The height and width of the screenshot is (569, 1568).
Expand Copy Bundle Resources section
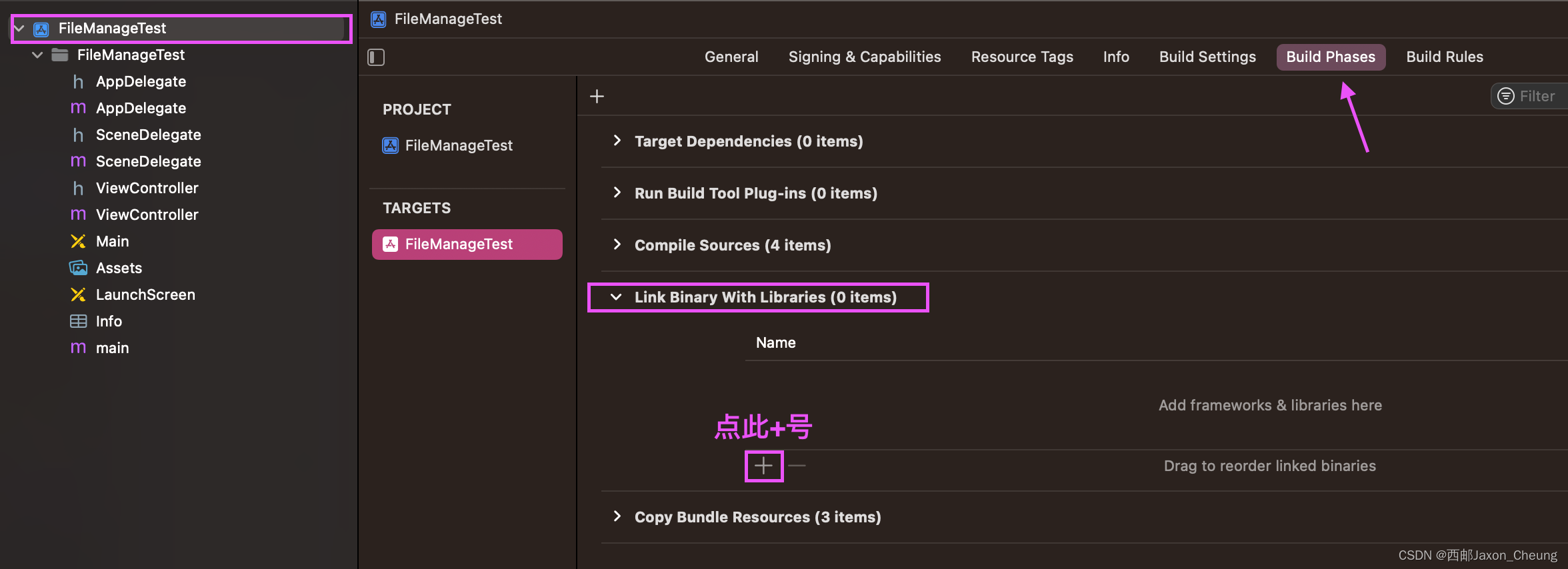(x=617, y=516)
